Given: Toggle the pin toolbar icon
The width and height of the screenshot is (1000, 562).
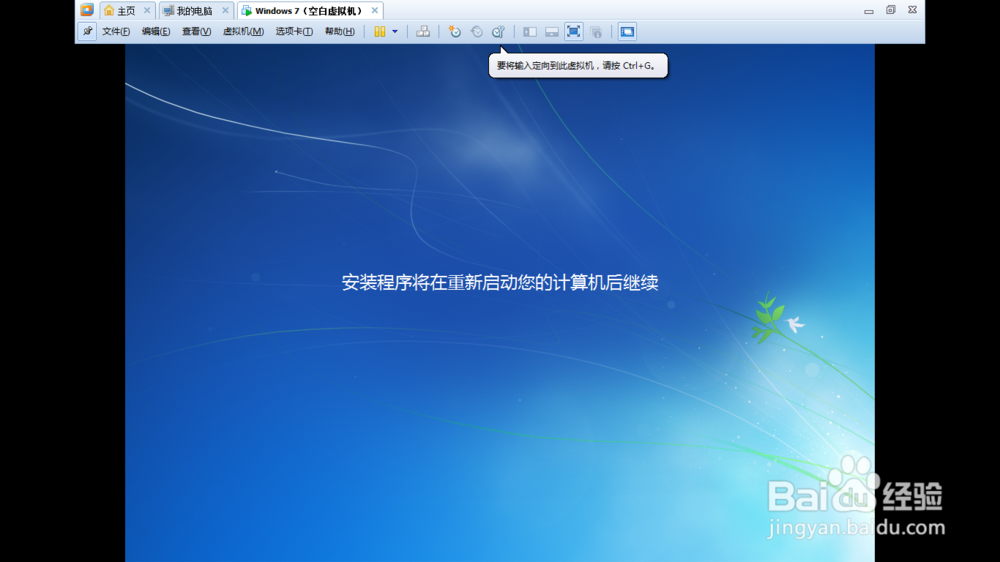Looking at the screenshot, I should [x=87, y=31].
